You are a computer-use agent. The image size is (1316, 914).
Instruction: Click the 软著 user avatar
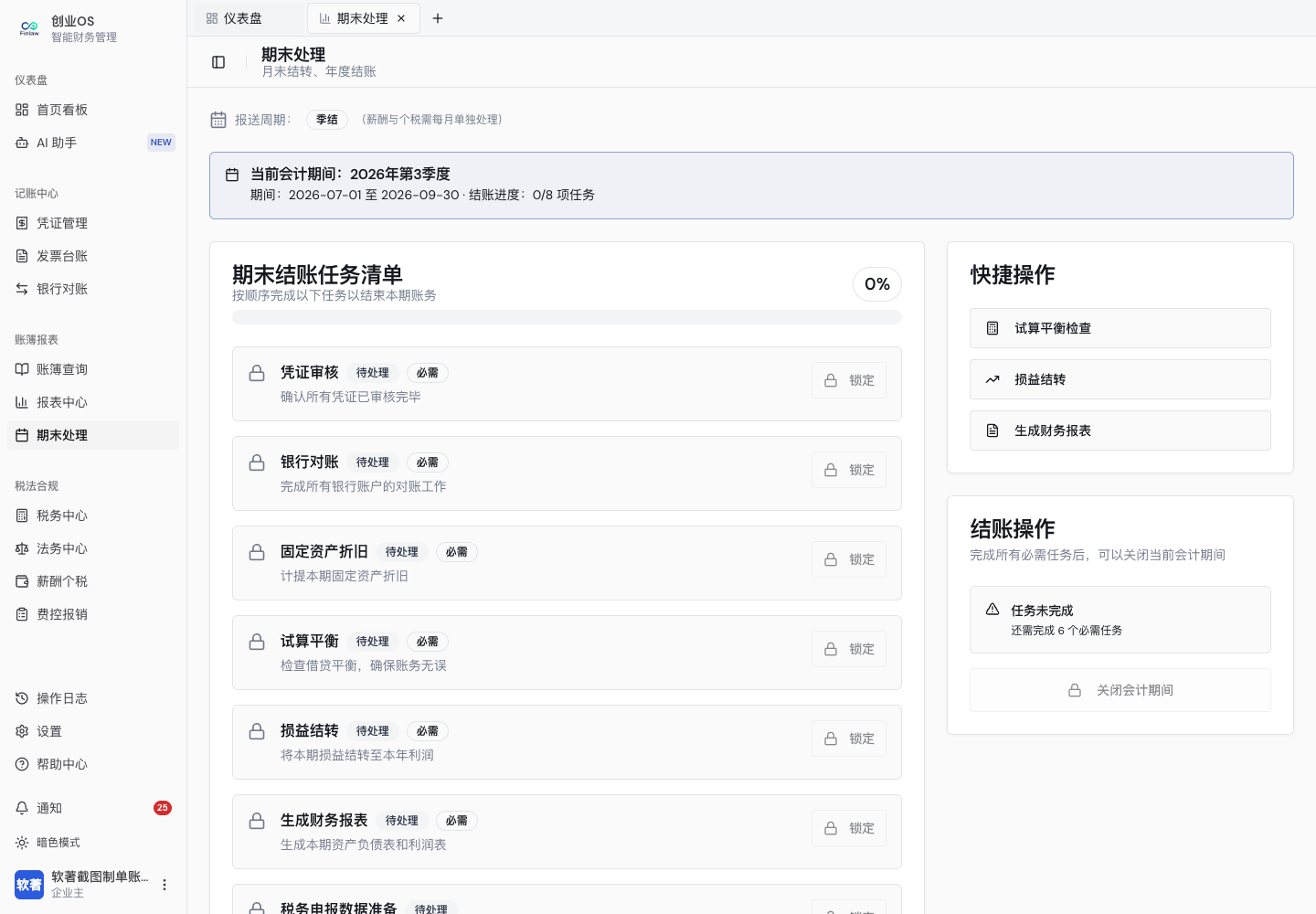[29, 885]
